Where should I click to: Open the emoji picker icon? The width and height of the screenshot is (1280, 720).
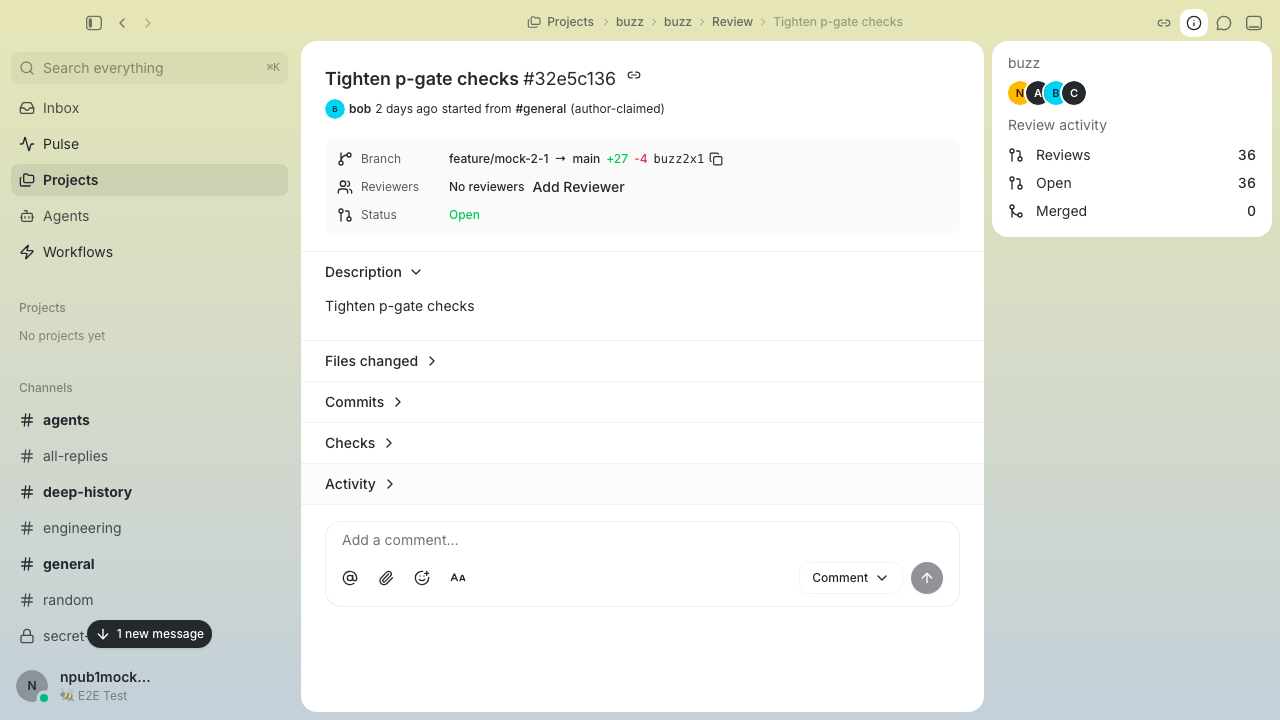tap(422, 578)
